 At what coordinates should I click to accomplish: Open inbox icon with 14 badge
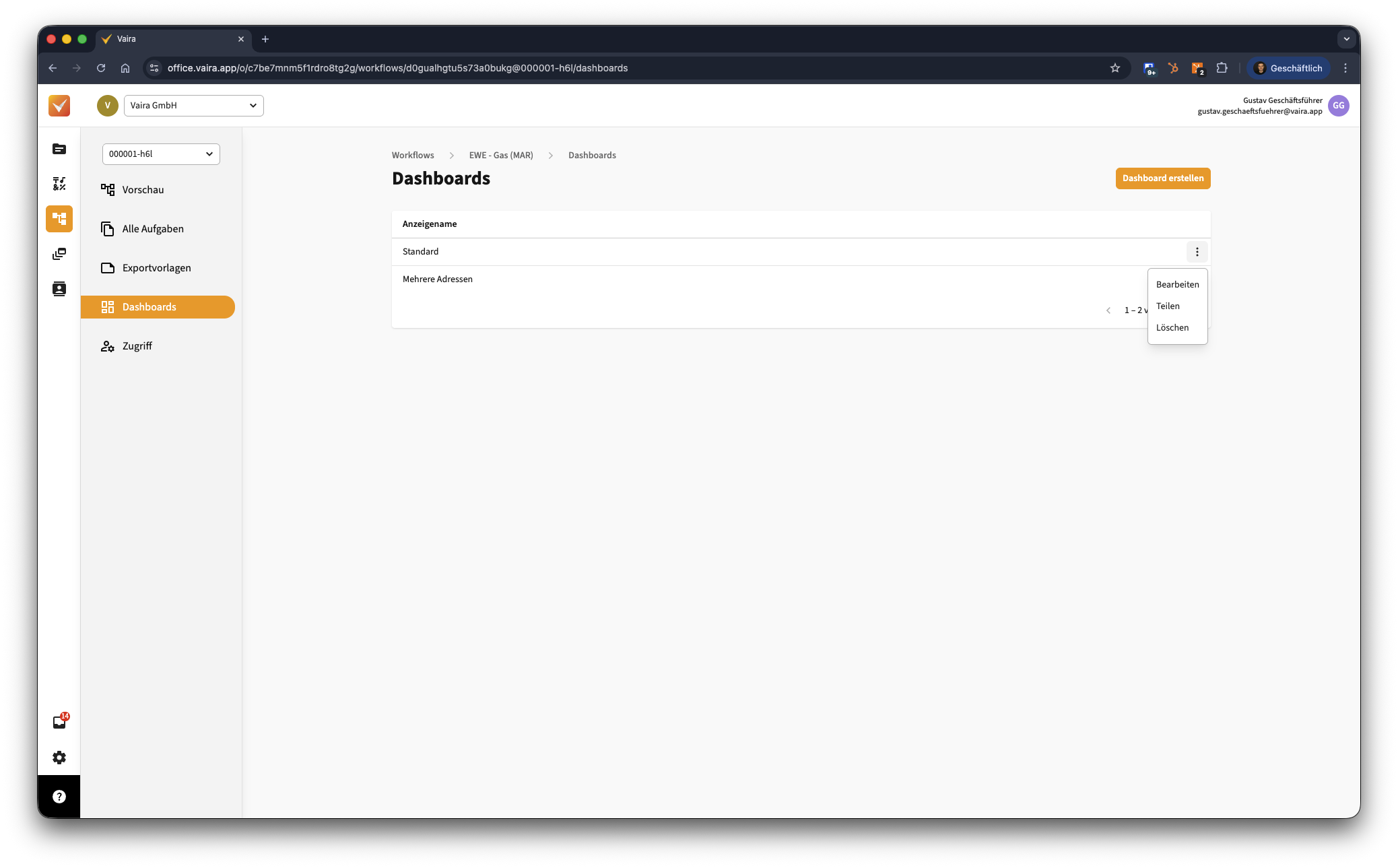59,723
